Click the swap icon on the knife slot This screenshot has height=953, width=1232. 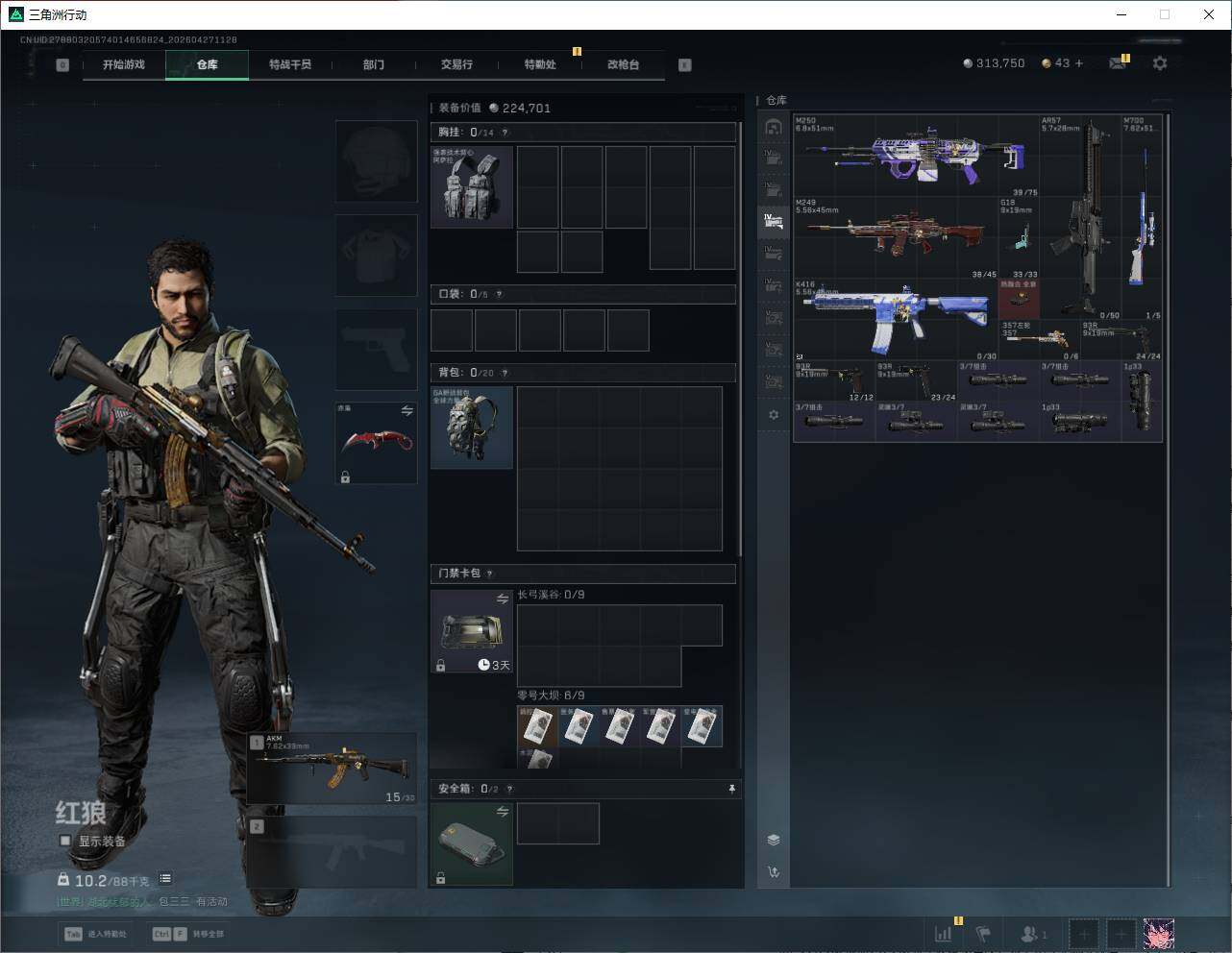tap(407, 410)
